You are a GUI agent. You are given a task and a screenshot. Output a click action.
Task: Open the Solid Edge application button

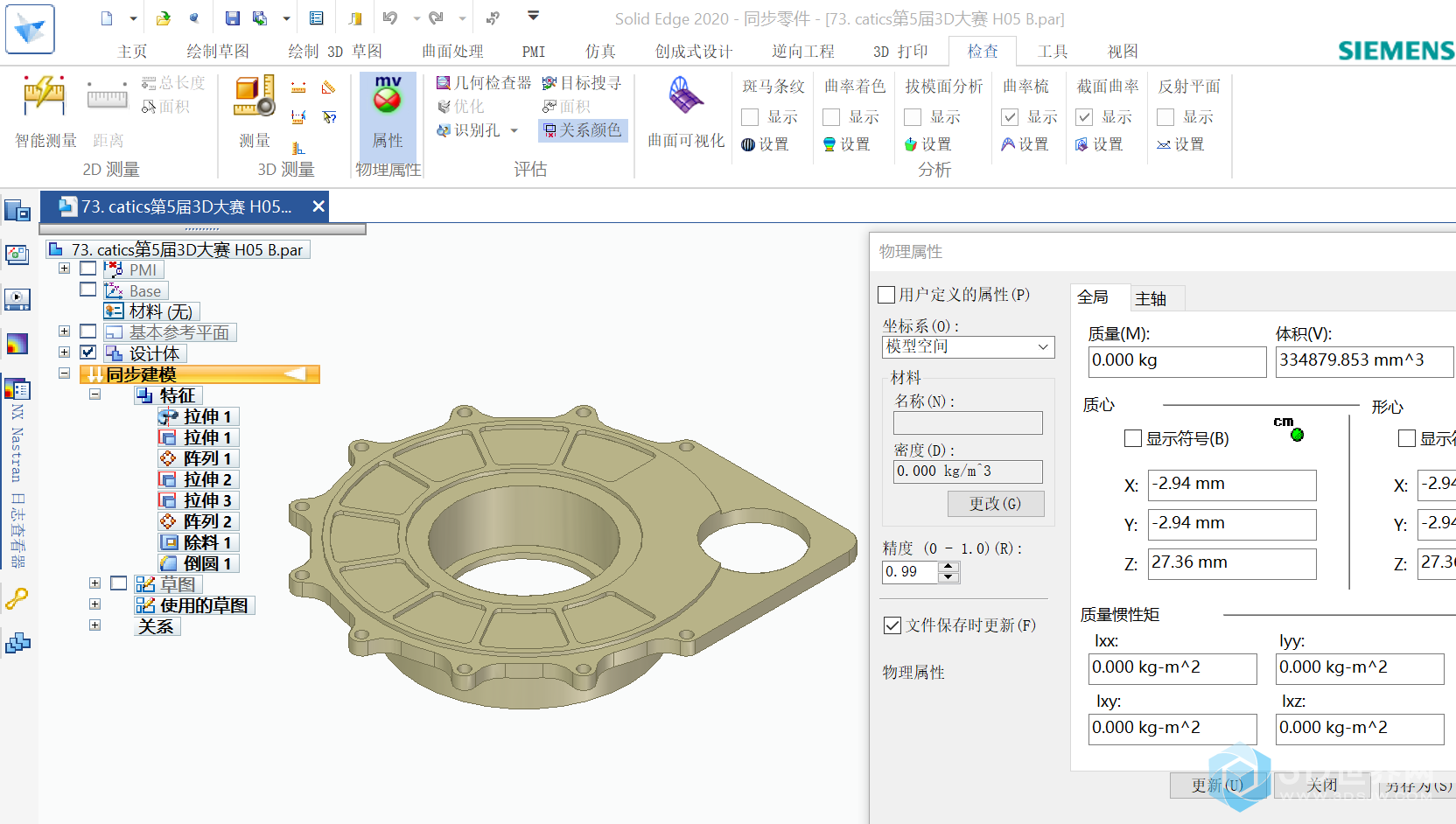coord(30,29)
